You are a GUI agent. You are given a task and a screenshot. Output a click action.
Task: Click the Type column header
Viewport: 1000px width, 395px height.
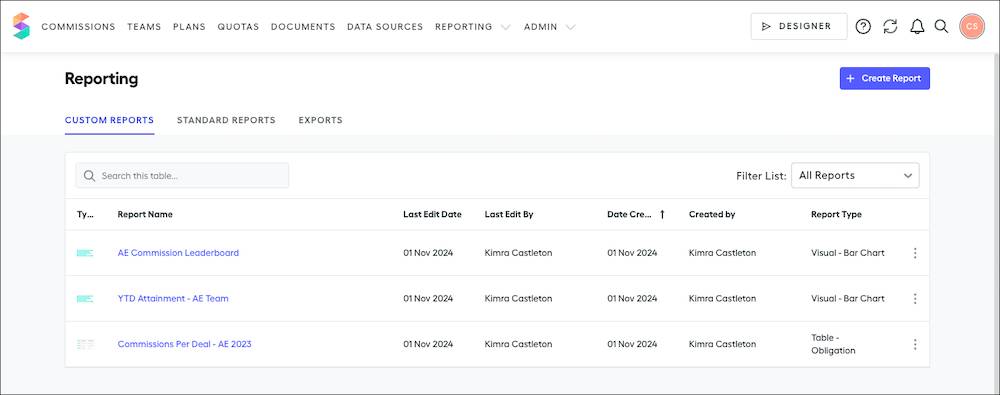tap(85, 214)
